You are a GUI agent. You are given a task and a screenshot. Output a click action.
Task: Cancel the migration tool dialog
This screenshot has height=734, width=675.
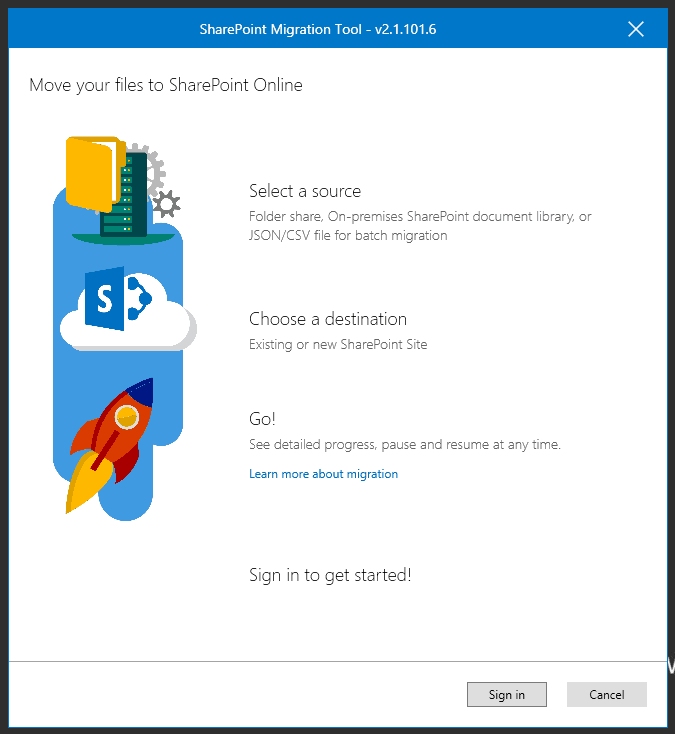(607, 694)
